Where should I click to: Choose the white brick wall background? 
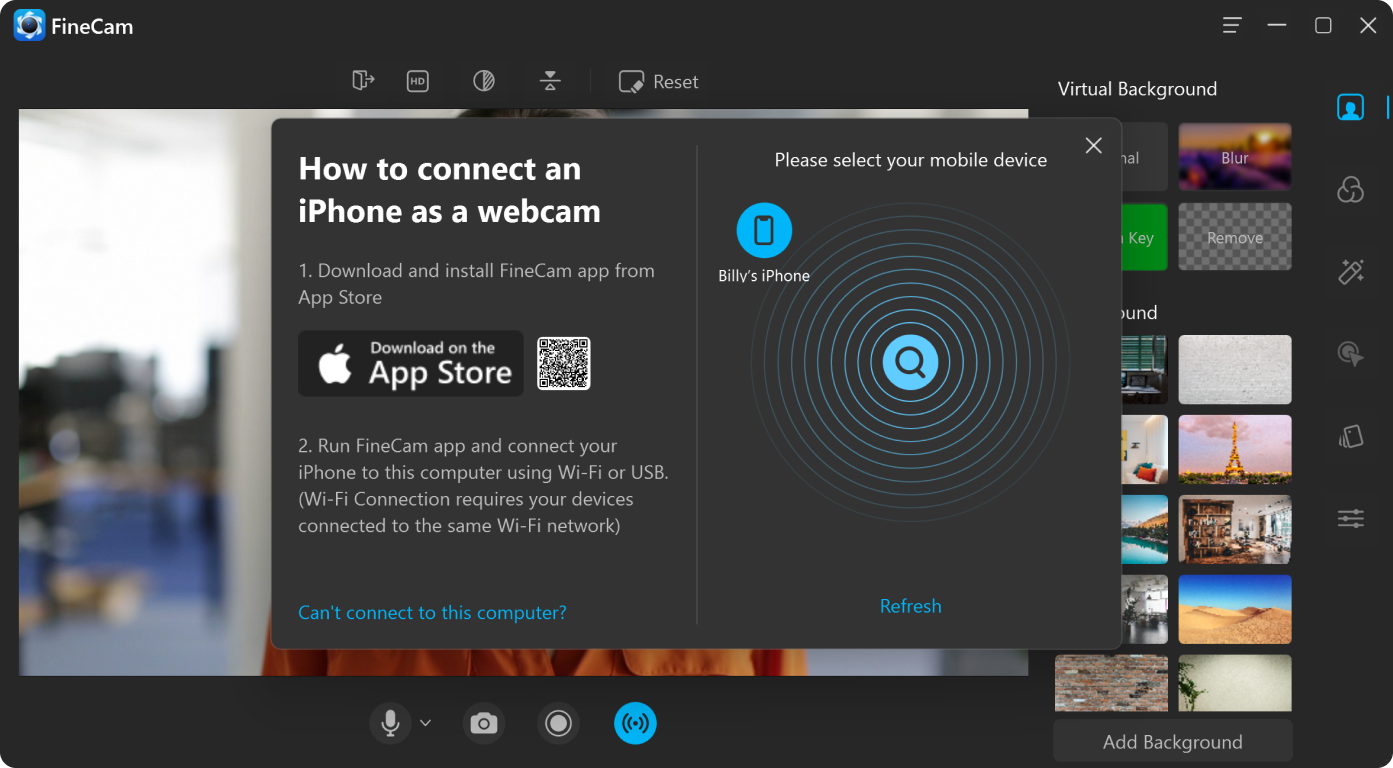click(1235, 369)
